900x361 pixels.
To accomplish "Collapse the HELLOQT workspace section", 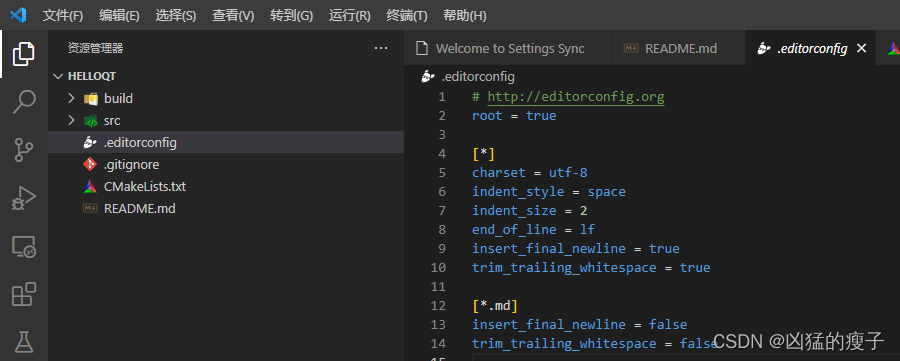I will pyautogui.click(x=58, y=76).
